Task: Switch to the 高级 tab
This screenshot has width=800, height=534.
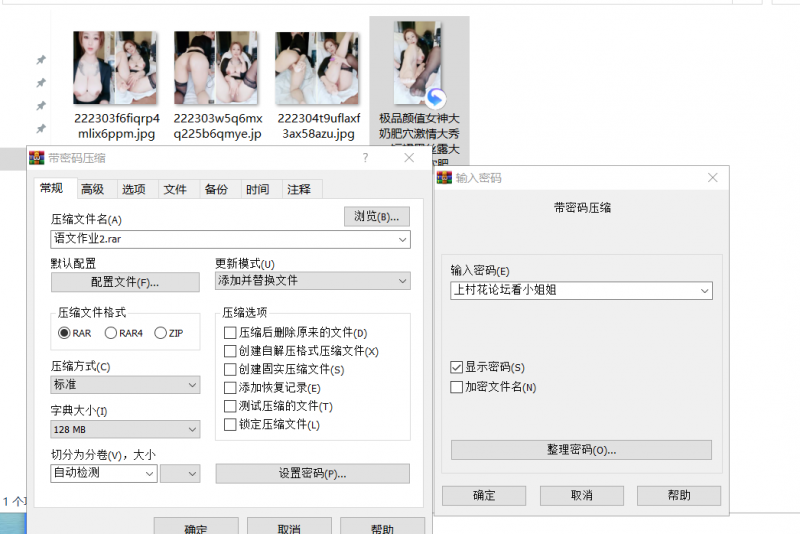Action: click(92, 189)
